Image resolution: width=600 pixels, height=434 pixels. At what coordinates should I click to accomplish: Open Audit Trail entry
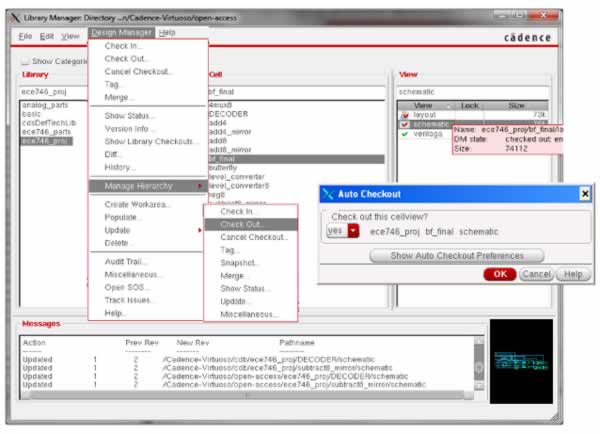coord(125,261)
